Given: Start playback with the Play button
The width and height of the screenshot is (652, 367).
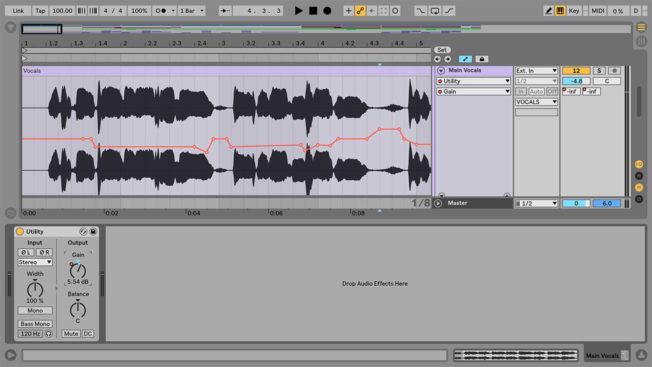Looking at the screenshot, I should 299,11.
